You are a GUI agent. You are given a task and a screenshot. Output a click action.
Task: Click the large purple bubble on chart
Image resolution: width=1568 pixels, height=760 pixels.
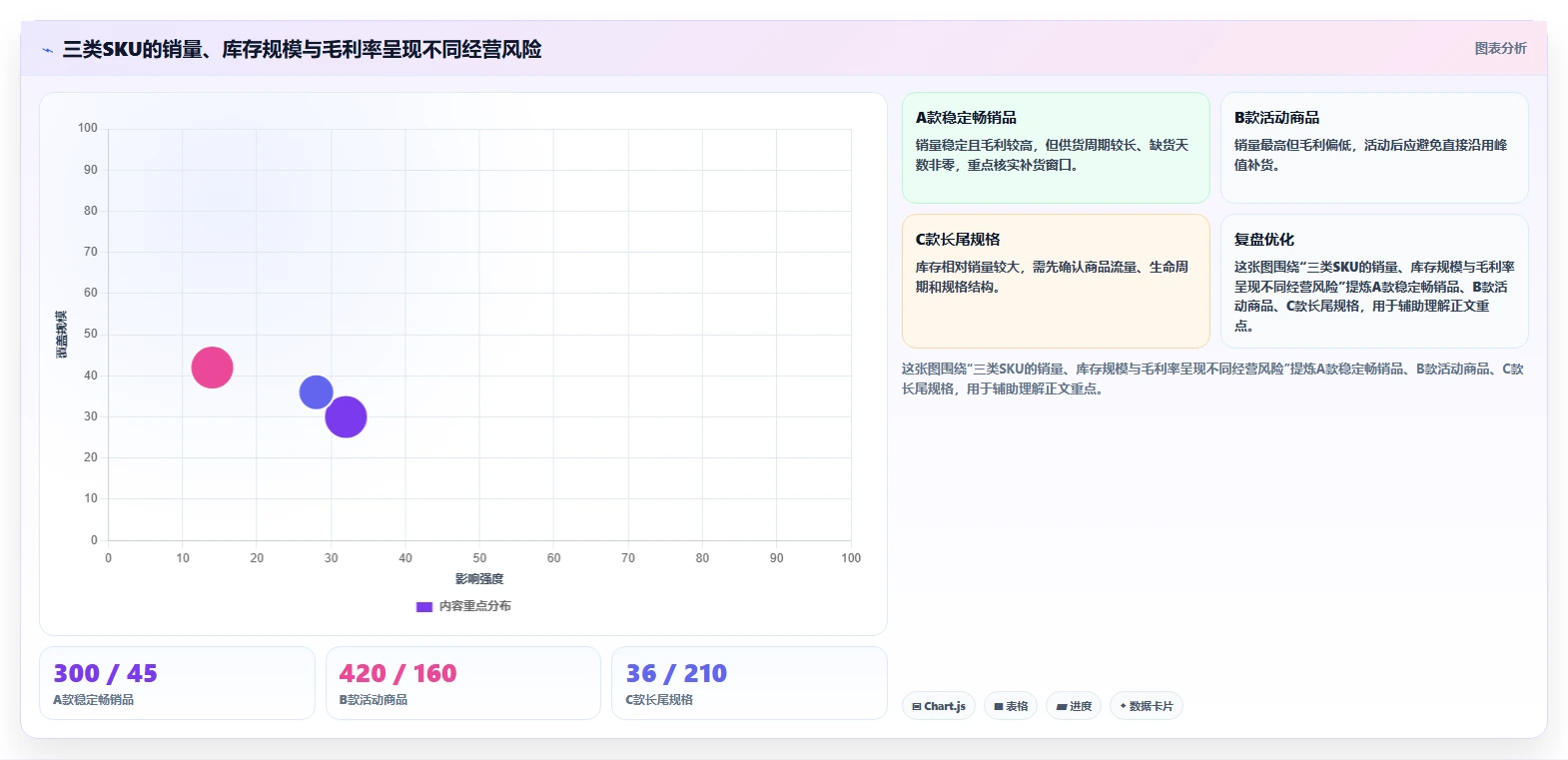(346, 416)
